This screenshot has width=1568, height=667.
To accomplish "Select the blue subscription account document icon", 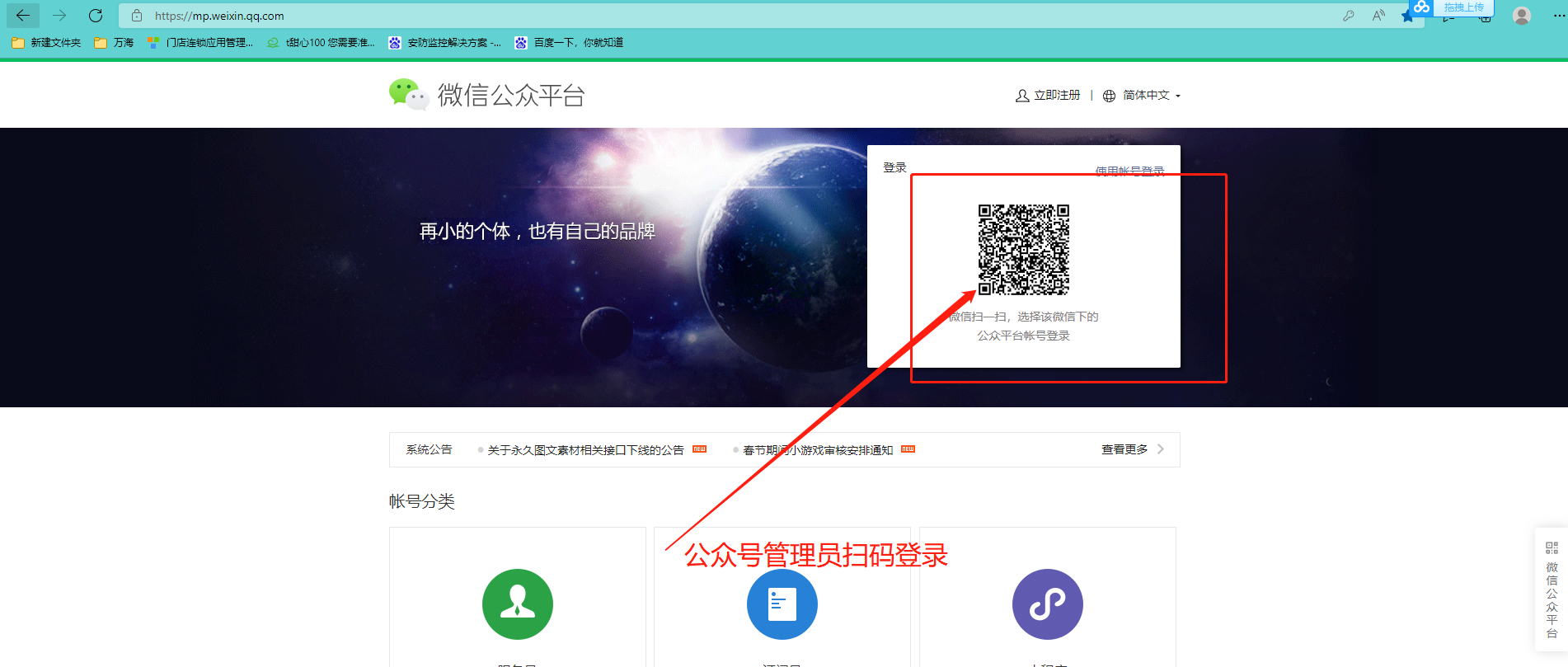I will coord(782,604).
